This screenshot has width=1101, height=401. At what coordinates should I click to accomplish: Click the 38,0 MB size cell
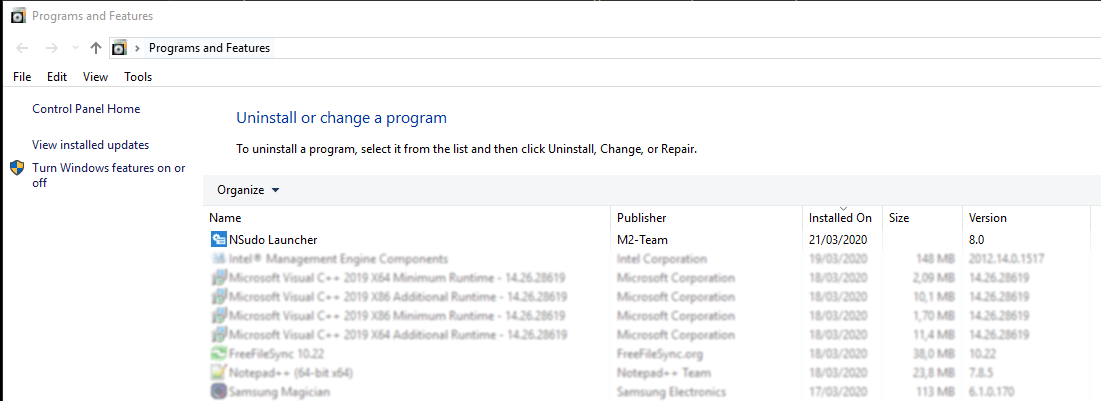pyautogui.click(x=933, y=353)
